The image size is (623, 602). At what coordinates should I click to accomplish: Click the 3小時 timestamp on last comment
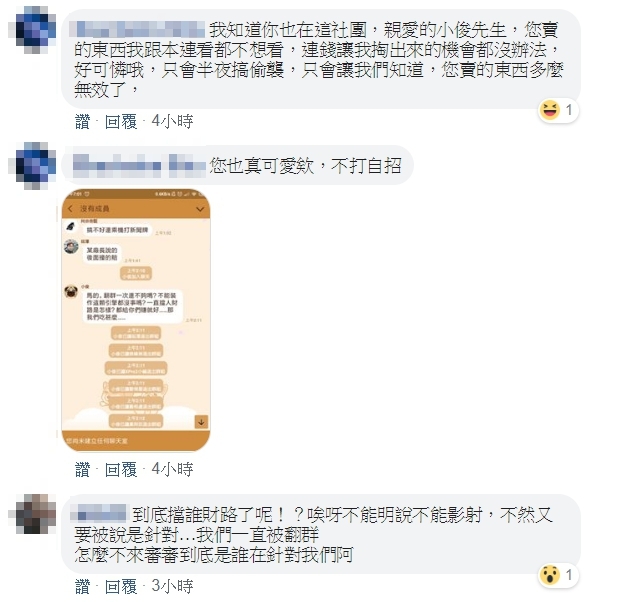coord(172,587)
